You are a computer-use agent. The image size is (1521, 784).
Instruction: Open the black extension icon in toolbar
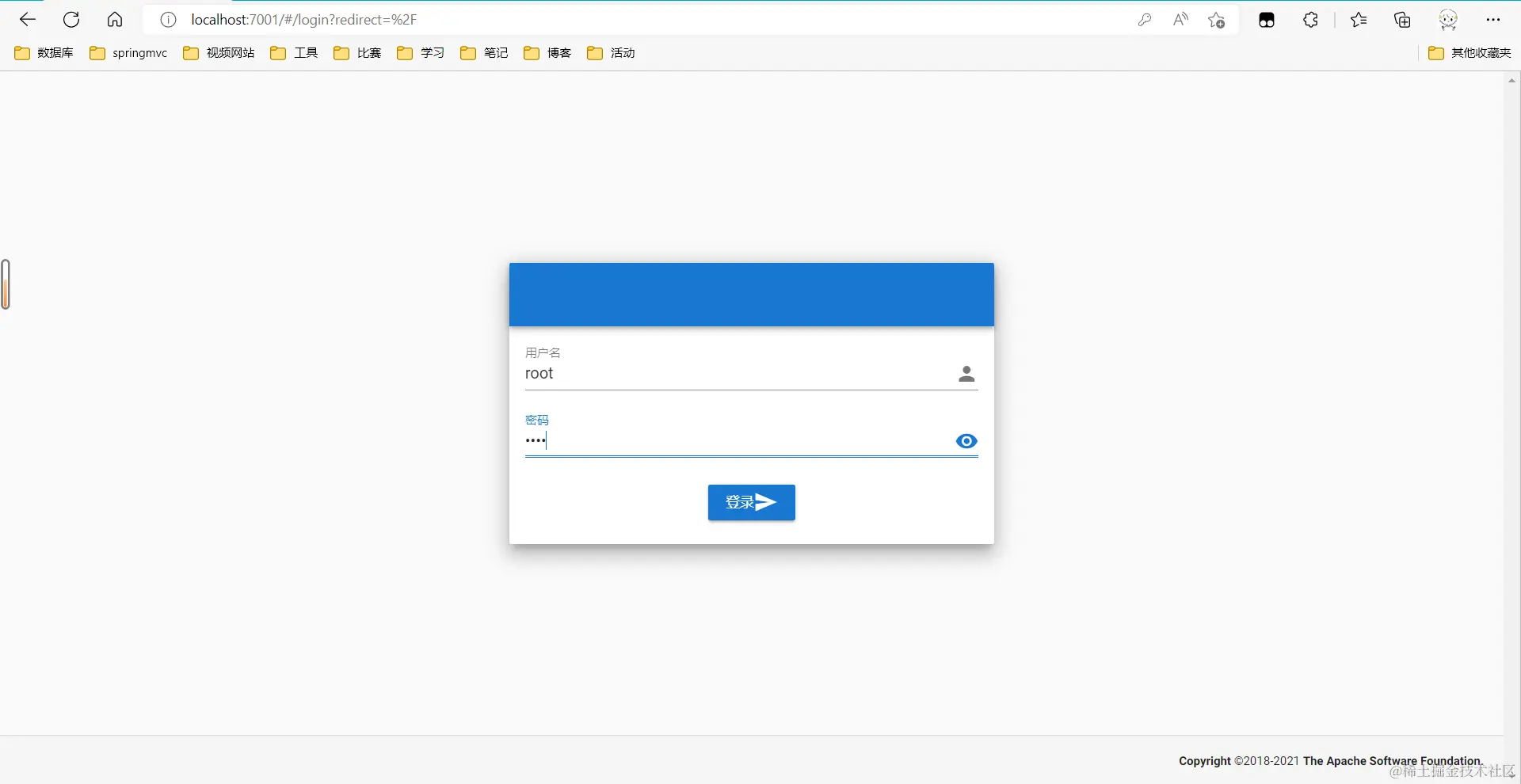pos(1267,20)
